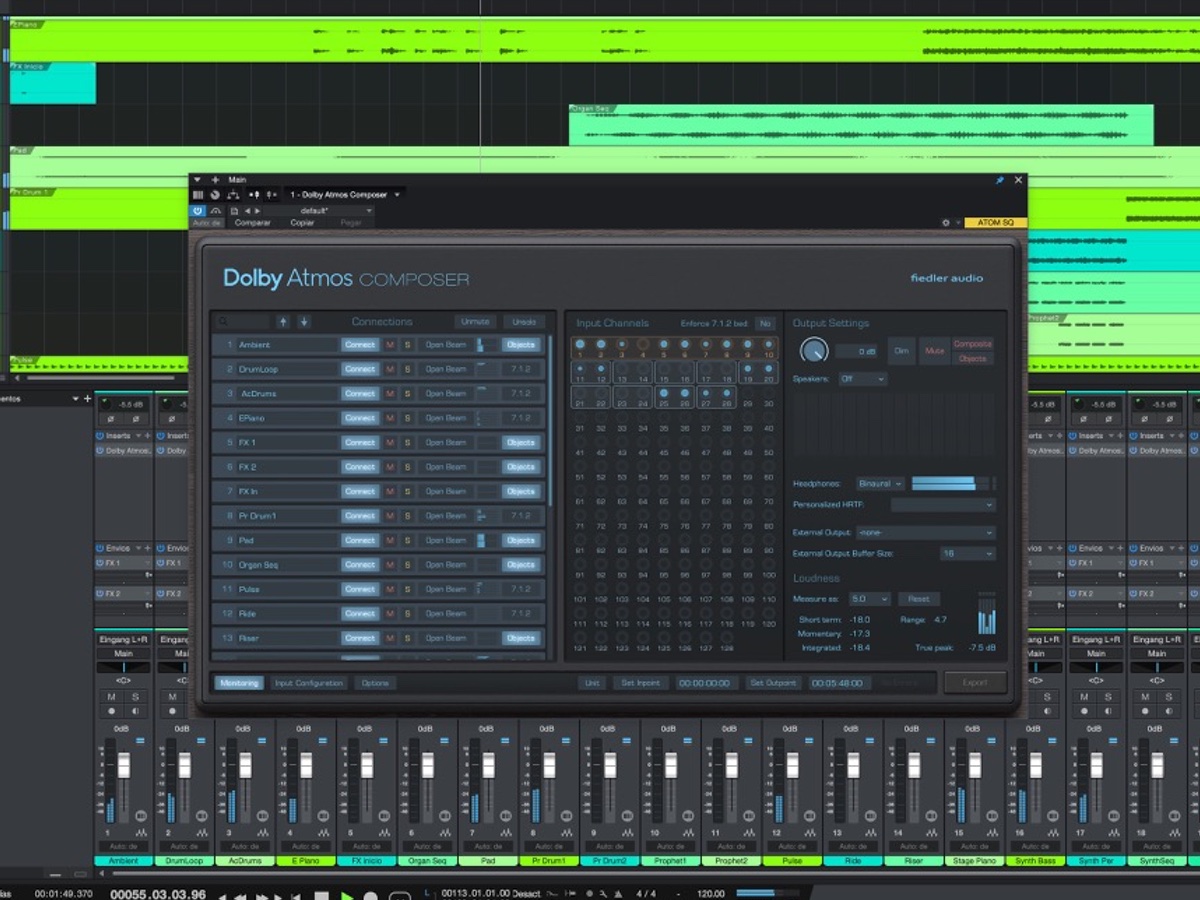This screenshot has height=900, width=1200.
Task: Select input channel circle 25
Action: point(664,394)
